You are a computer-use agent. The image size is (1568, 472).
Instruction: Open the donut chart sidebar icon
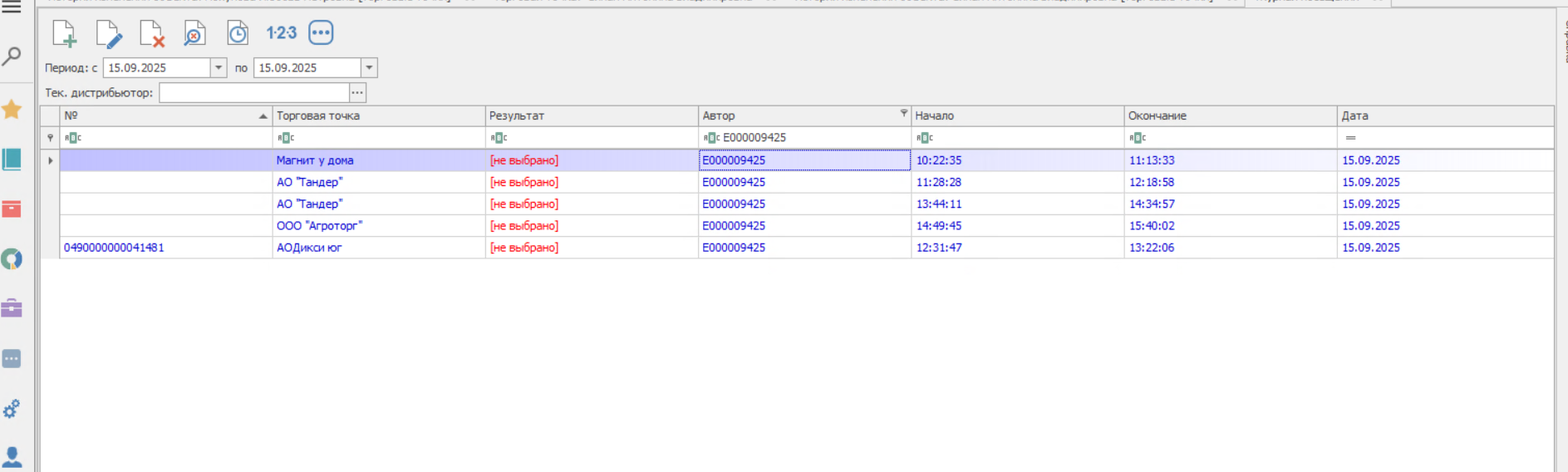pyautogui.click(x=12, y=259)
